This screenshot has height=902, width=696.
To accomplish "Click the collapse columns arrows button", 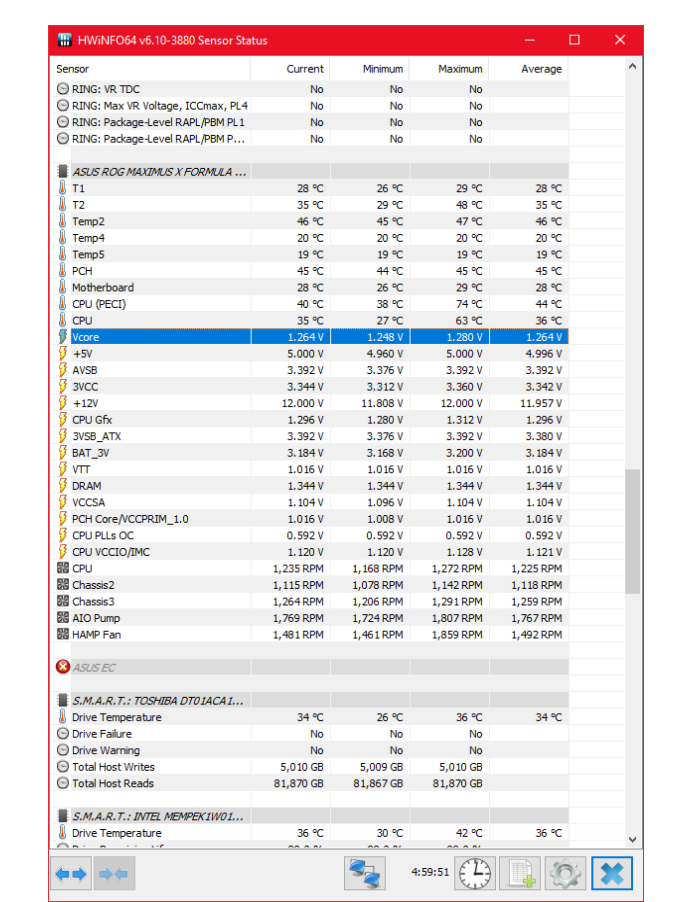I will 114,874.
